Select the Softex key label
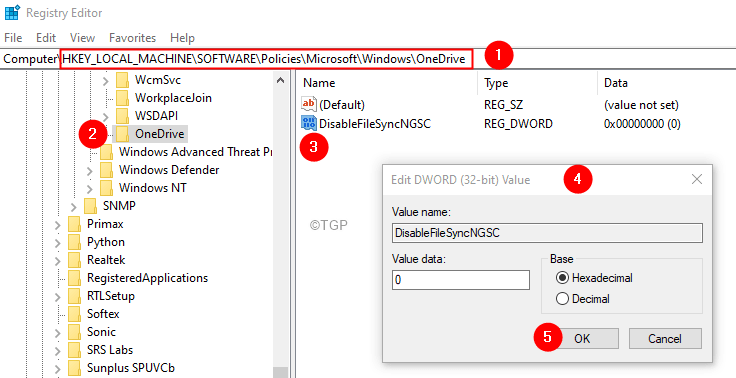Viewport: 736px width, 378px height. [103, 314]
